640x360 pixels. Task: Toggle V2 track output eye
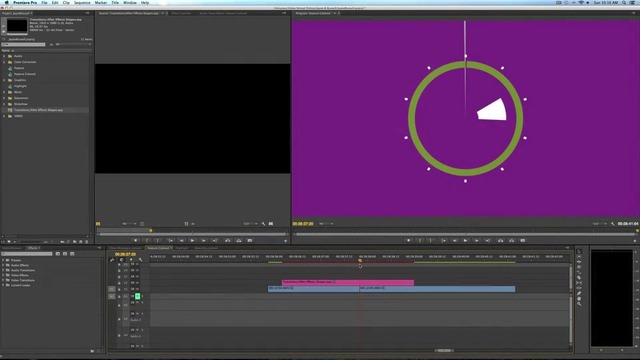click(x=138, y=282)
